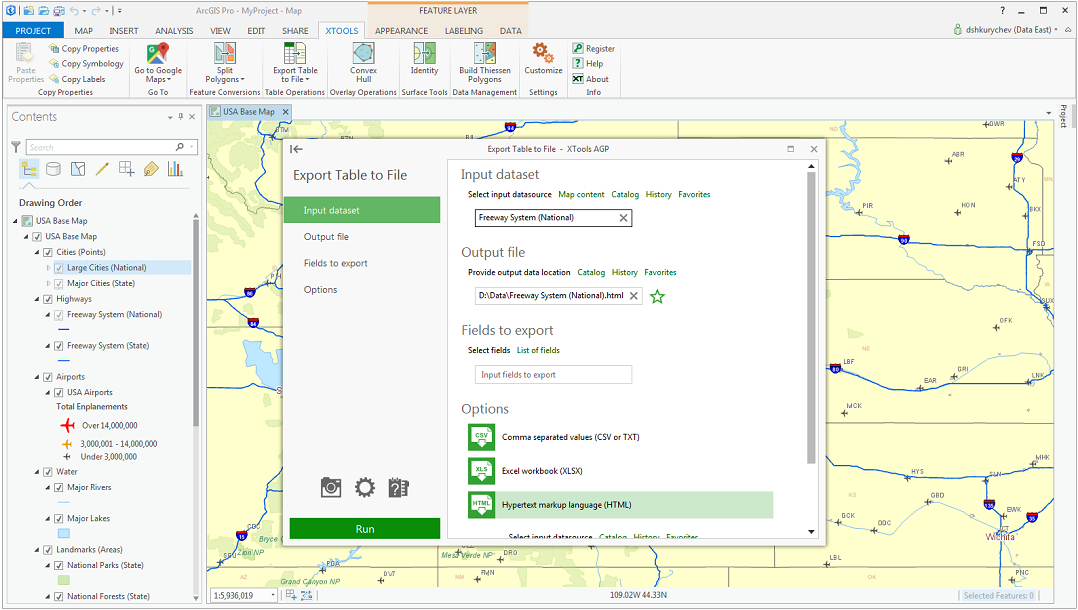The image size is (1078, 610).
Task: Select List By Snapping icon
Action: tap(126, 168)
